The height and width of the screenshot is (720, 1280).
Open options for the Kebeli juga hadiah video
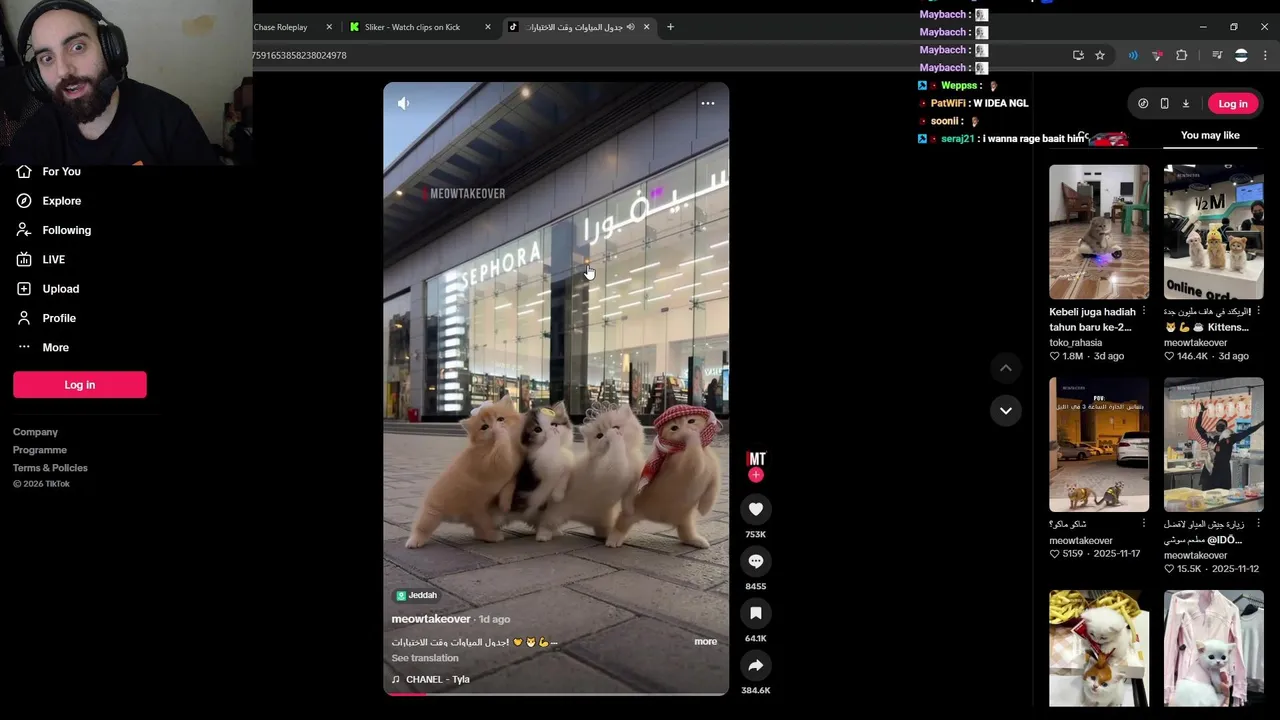[1144, 312]
